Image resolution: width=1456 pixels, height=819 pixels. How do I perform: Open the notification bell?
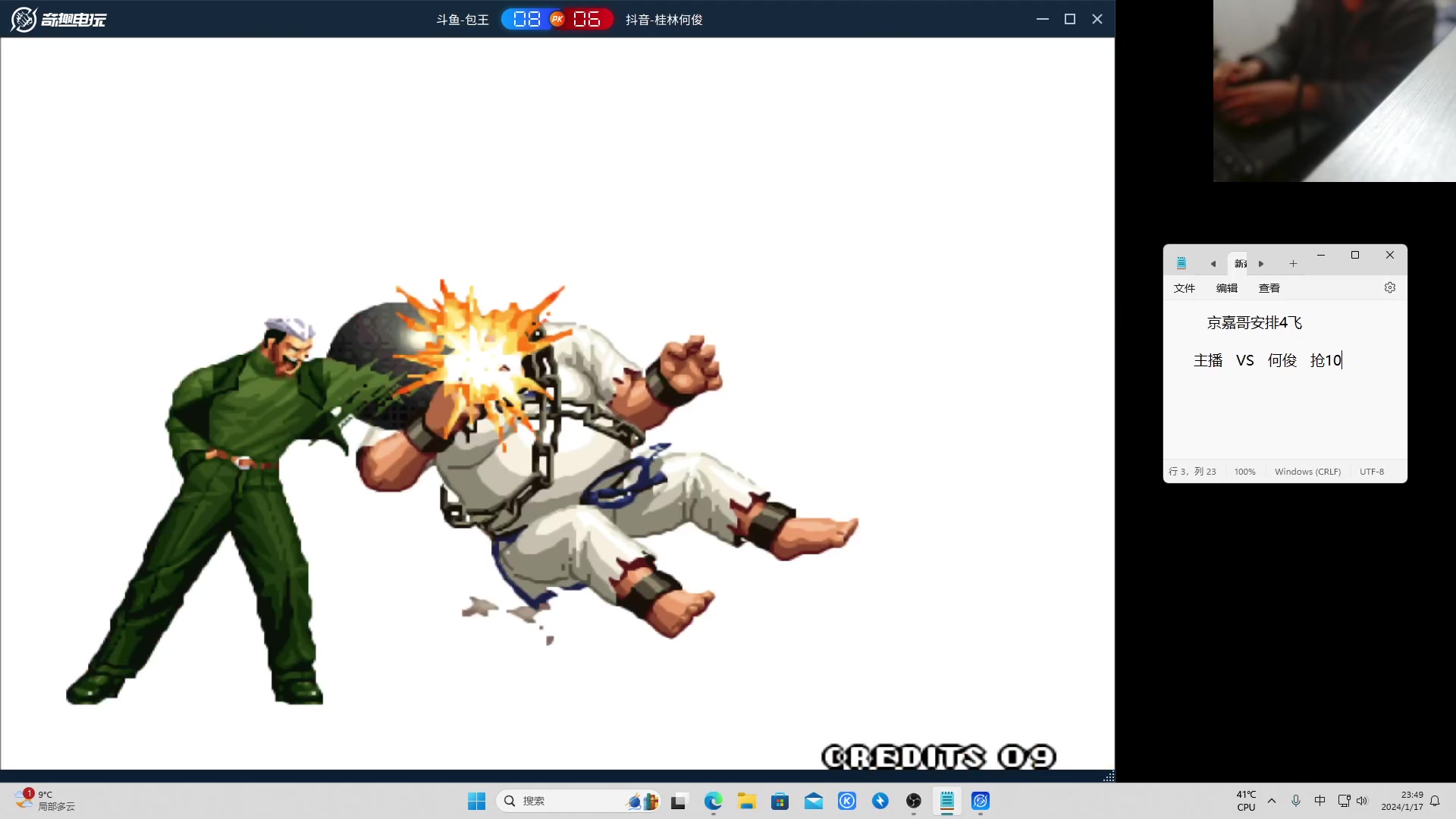click(x=1435, y=801)
